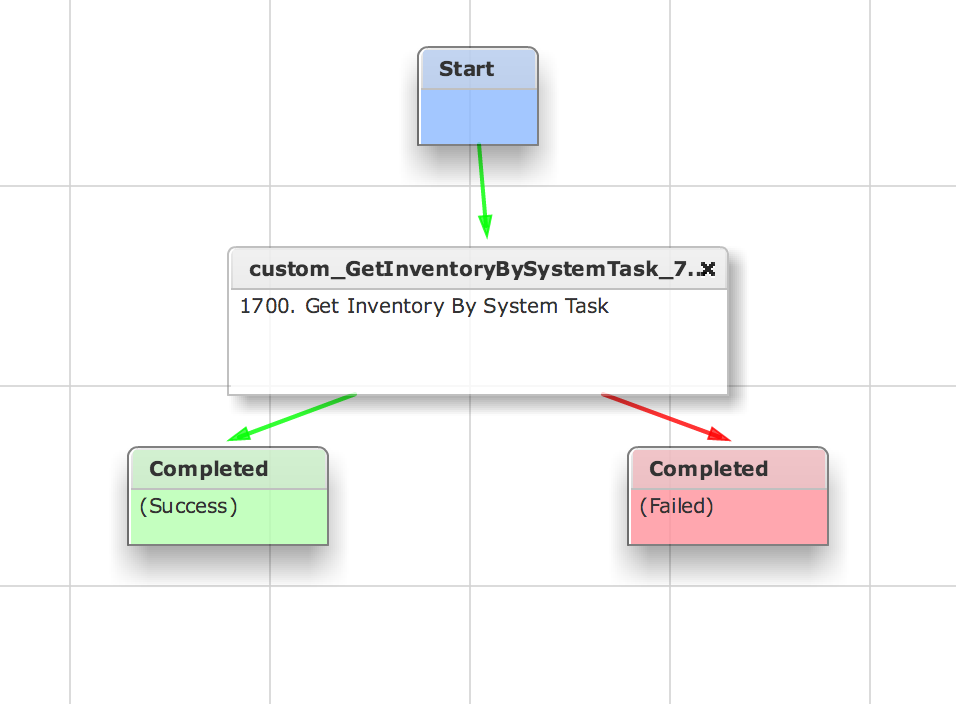Click the '(Failed)' label text
This screenshot has height=704, width=956.
click(x=677, y=506)
